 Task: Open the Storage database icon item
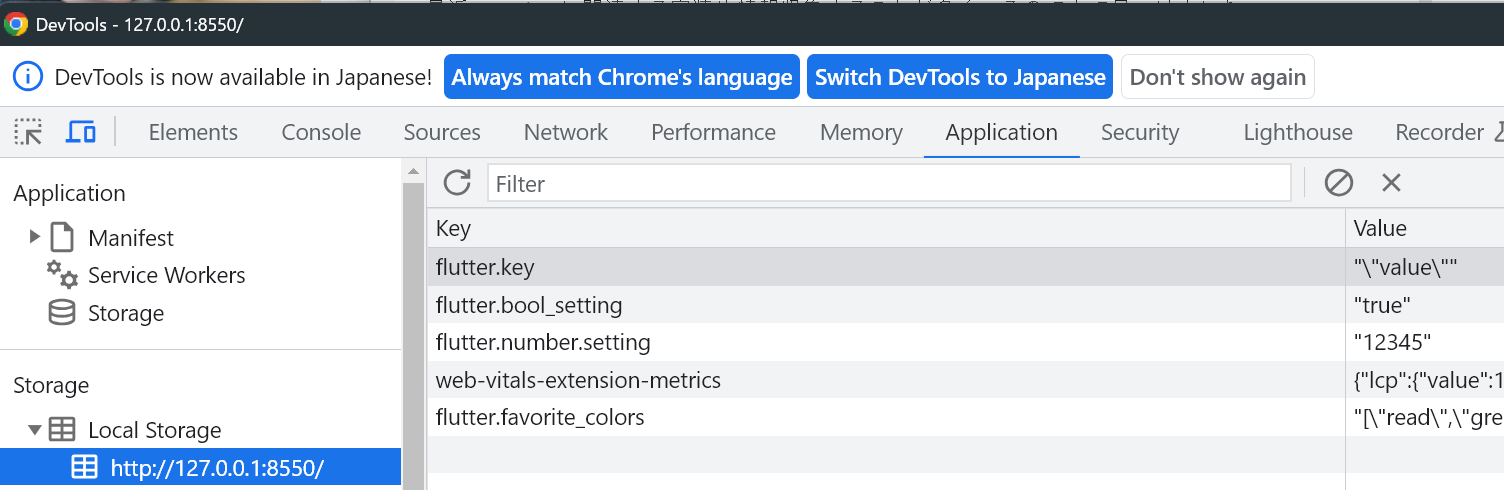pos(62,313)
